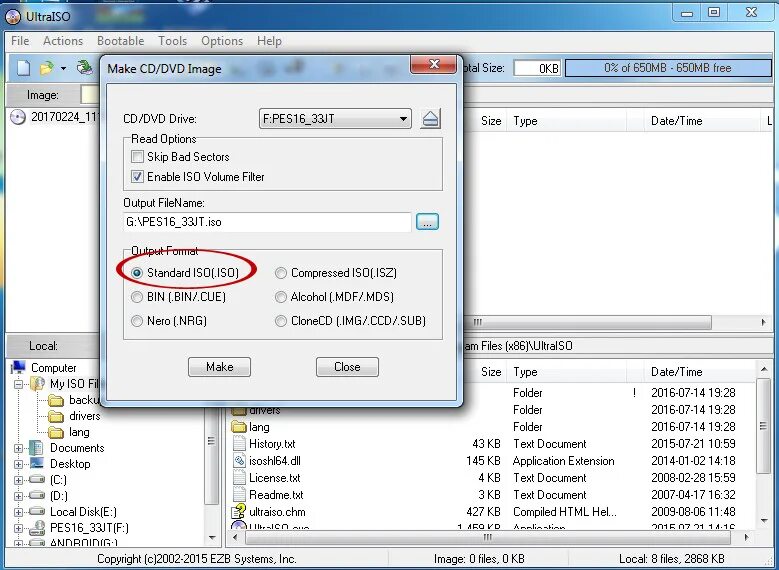The height and width of the screenshot is (570, 779).
Task: Click the lang folder icon in tree
Action: 56,432
